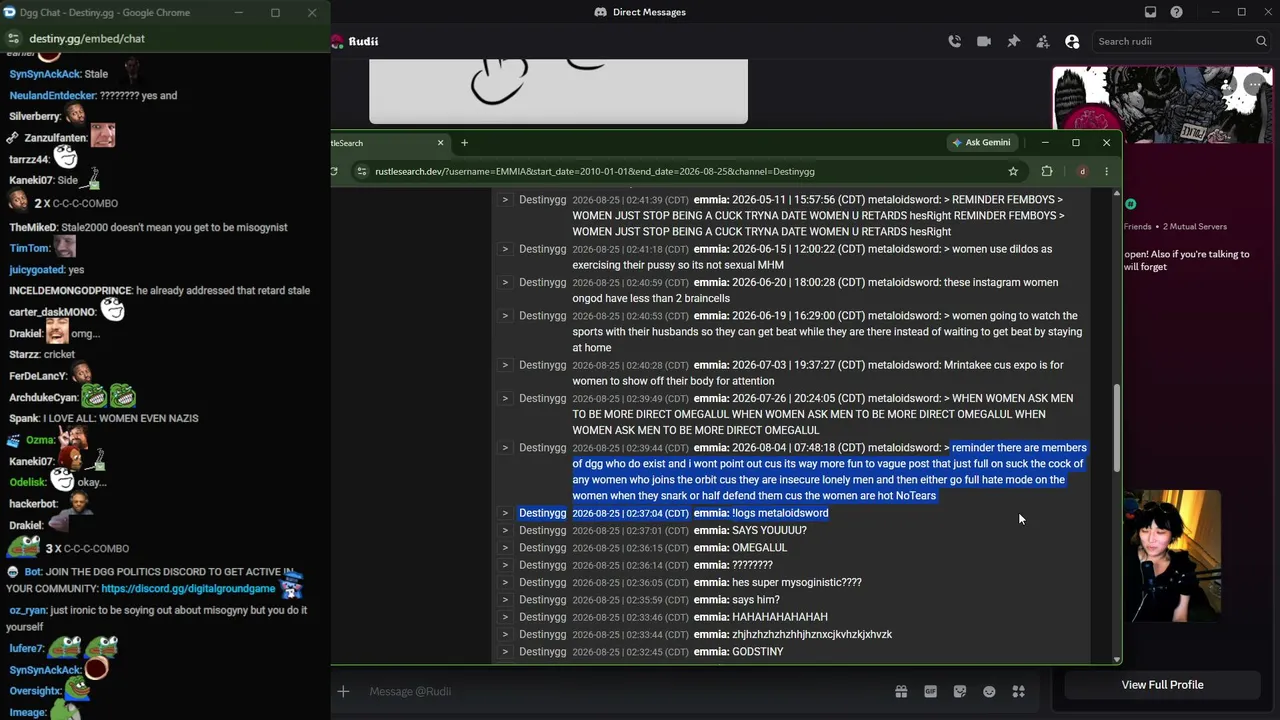
Task: Click the 'Direct Messages' title label
Action: click(649, 12)
